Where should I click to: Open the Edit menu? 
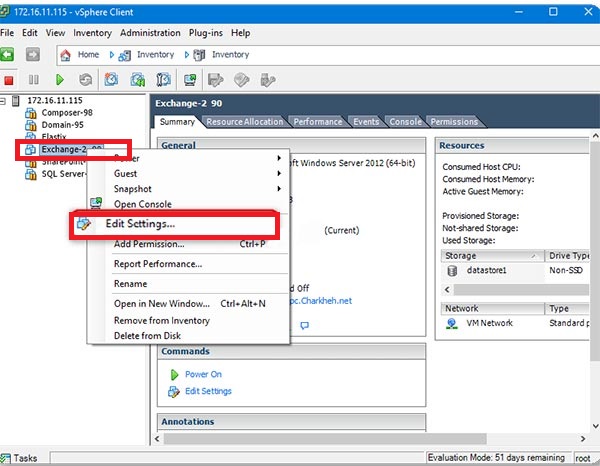(29, 33)
